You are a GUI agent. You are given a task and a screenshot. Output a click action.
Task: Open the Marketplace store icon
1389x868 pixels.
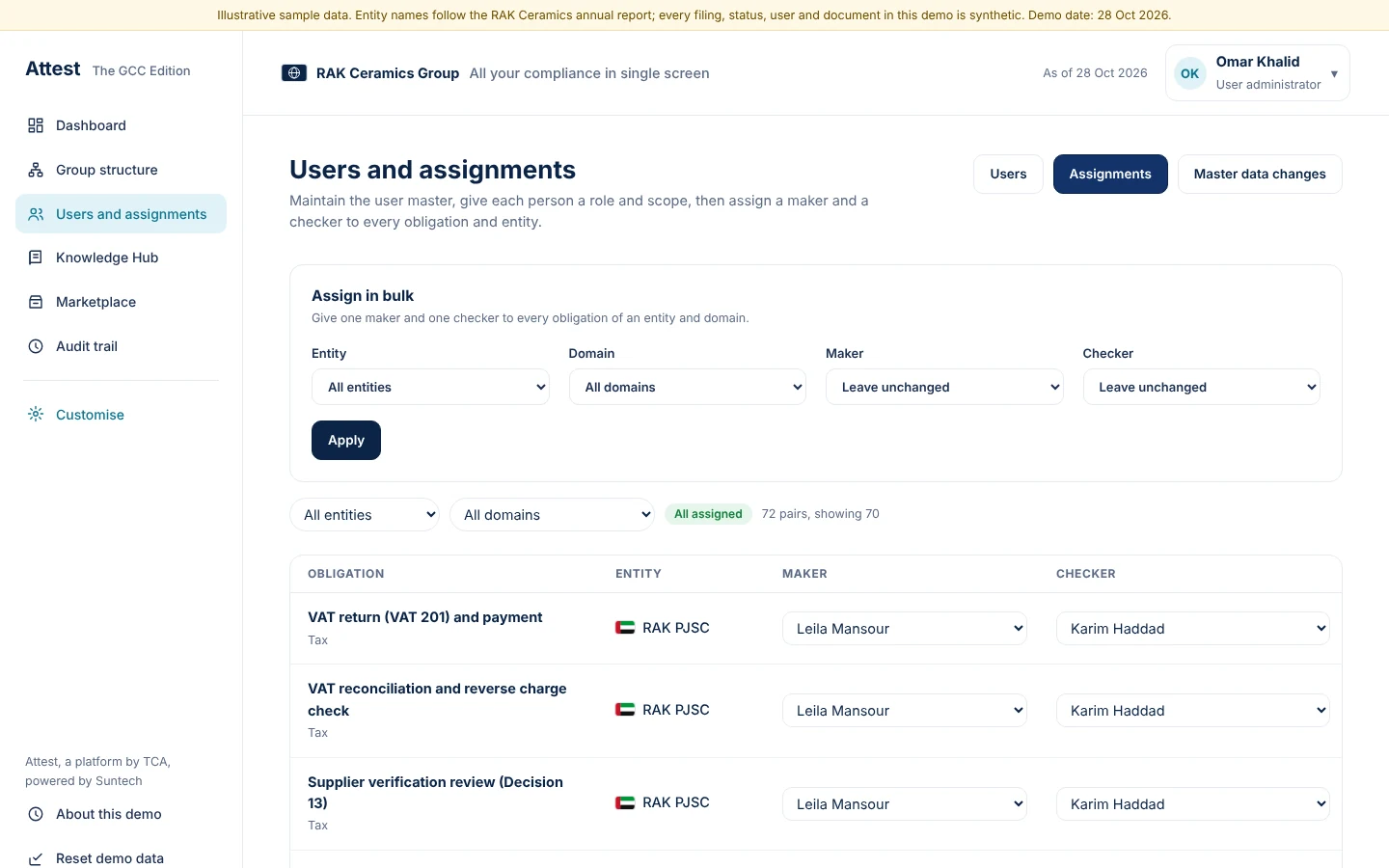[36, 302]
